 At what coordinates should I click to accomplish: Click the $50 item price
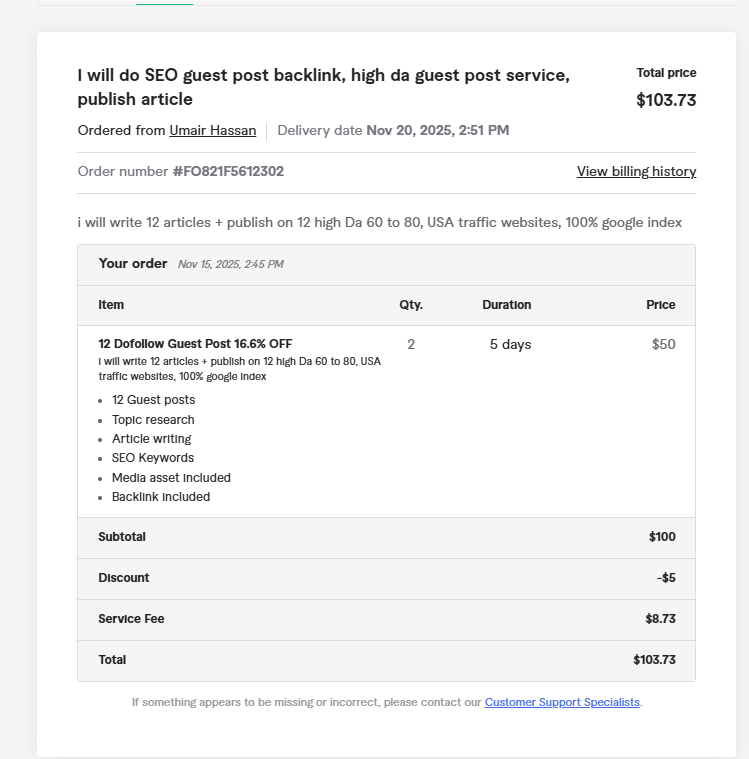(663, 344)
